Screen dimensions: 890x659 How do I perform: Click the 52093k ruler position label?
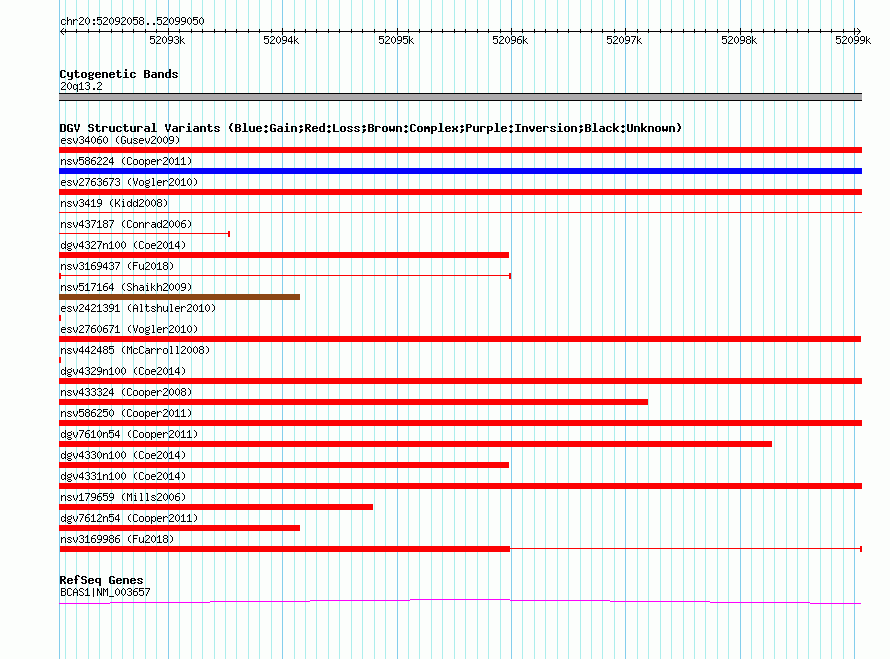(167, 40)
